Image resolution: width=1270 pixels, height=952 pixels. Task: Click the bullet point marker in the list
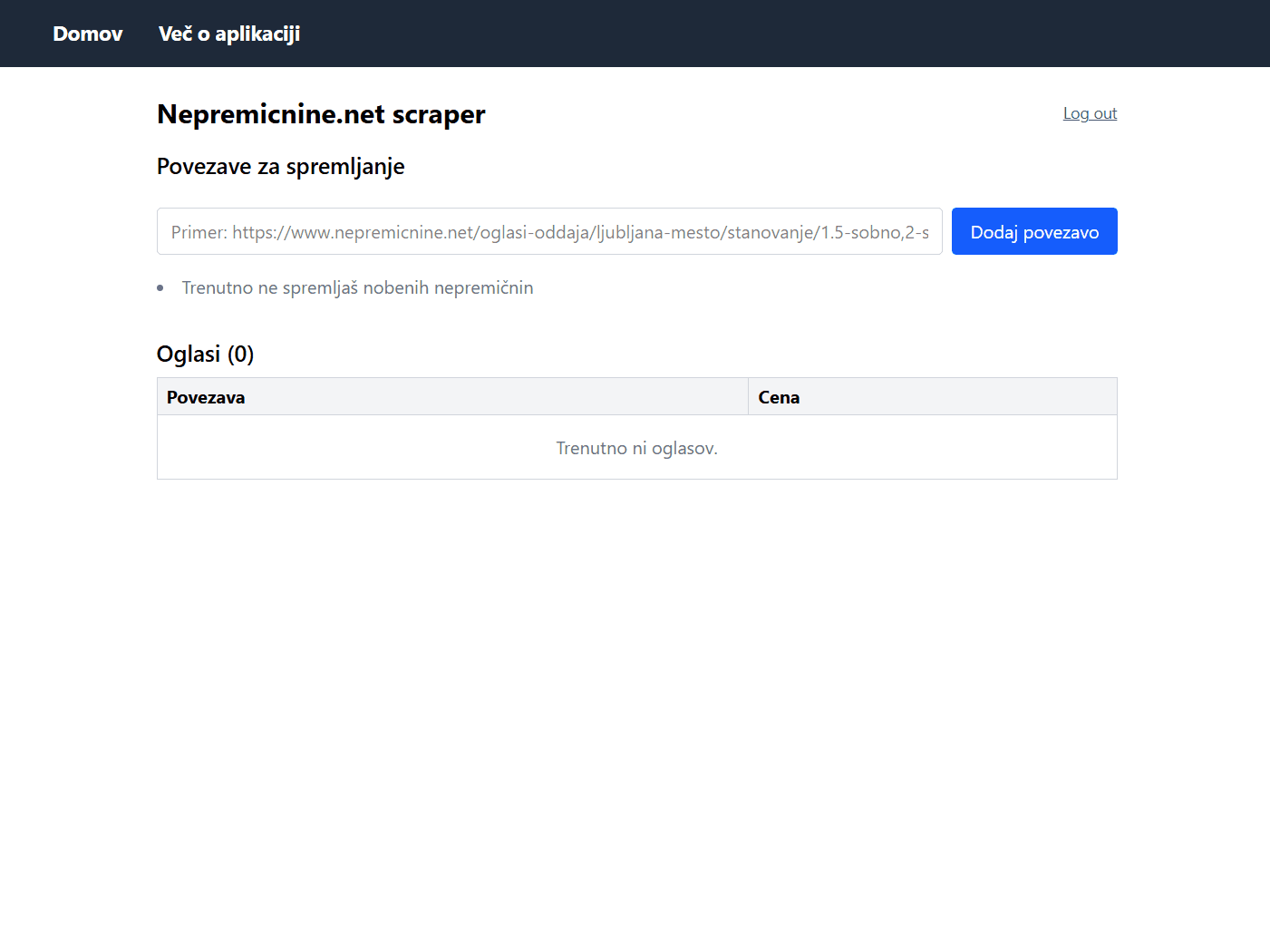160,287
